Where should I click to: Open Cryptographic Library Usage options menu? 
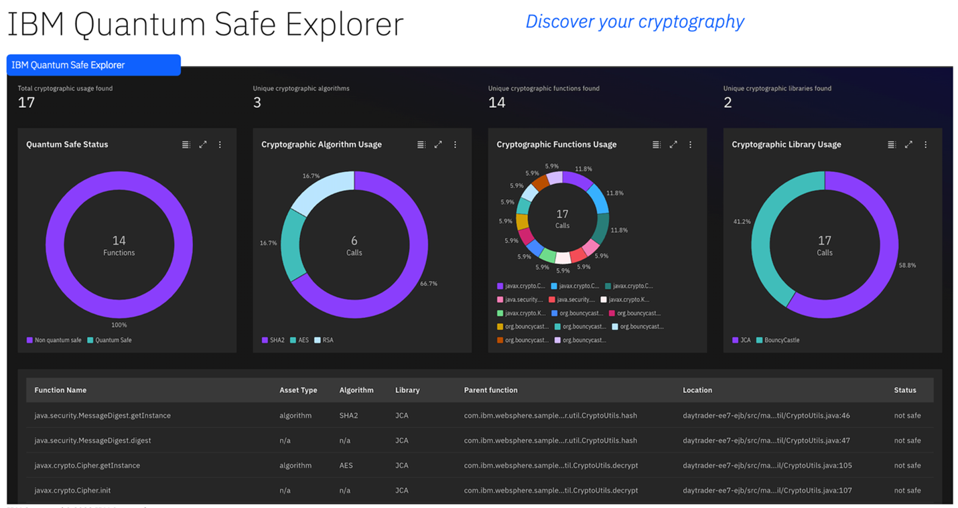pos(926,145)
